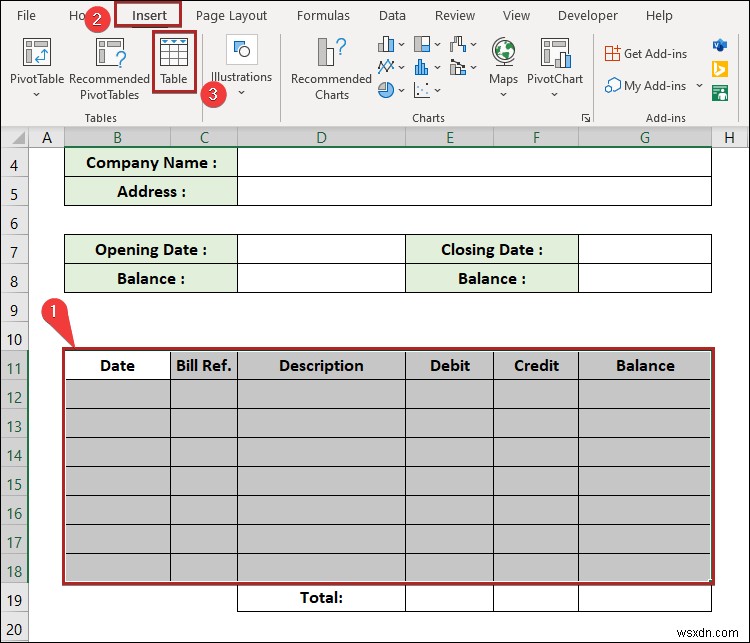Viewport: 750px width, 643px height.
Task: Expand the PivotChart dropdown arrow
Action: [554, 95]
